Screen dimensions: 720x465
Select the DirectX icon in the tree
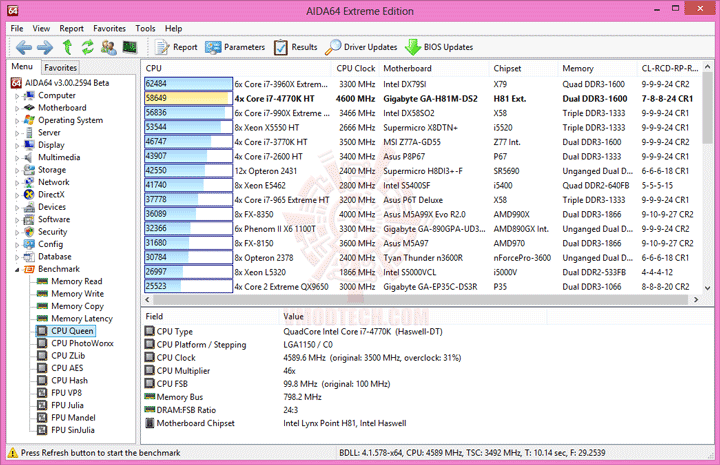[29, 195]
